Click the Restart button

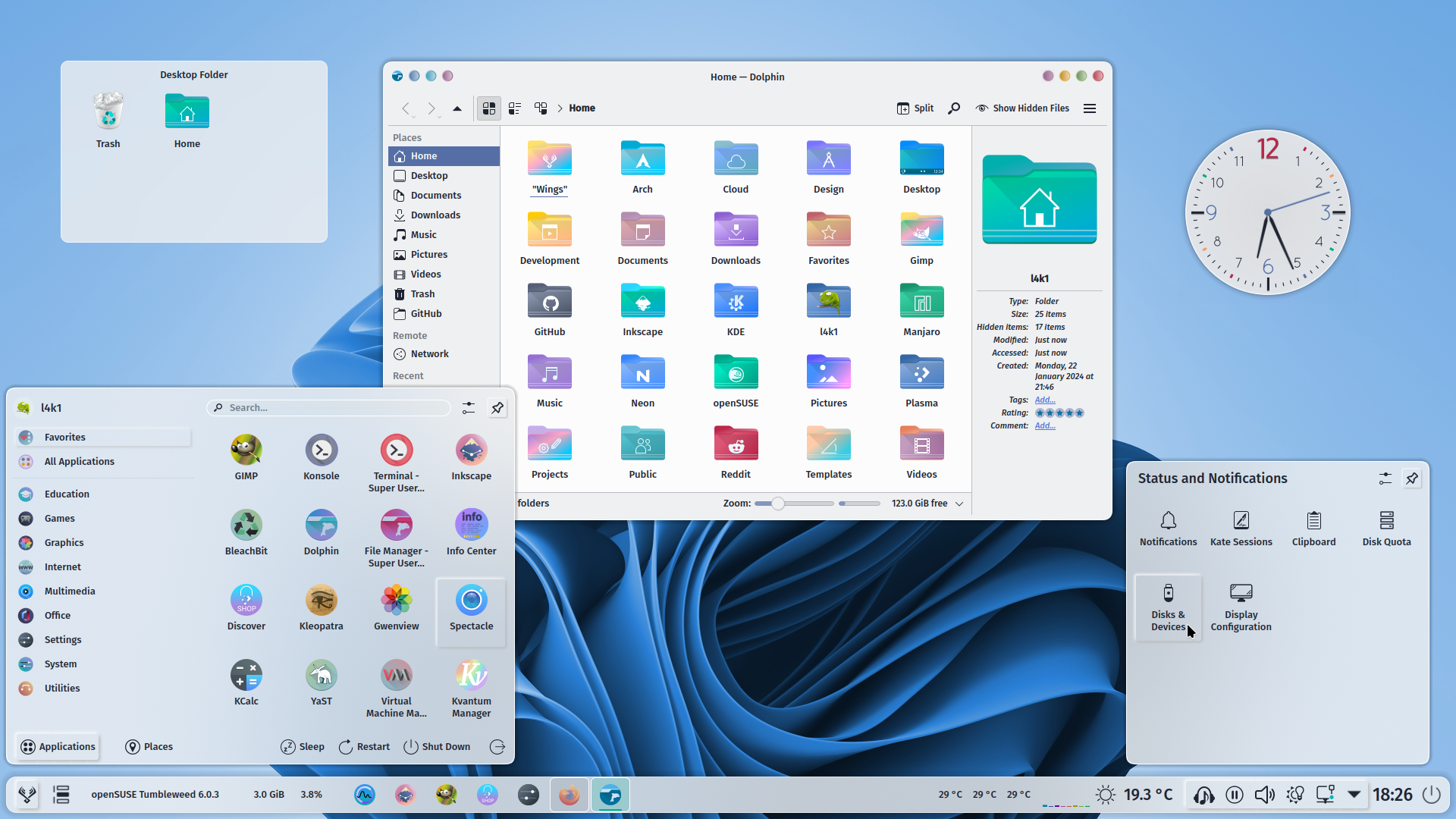364,747
